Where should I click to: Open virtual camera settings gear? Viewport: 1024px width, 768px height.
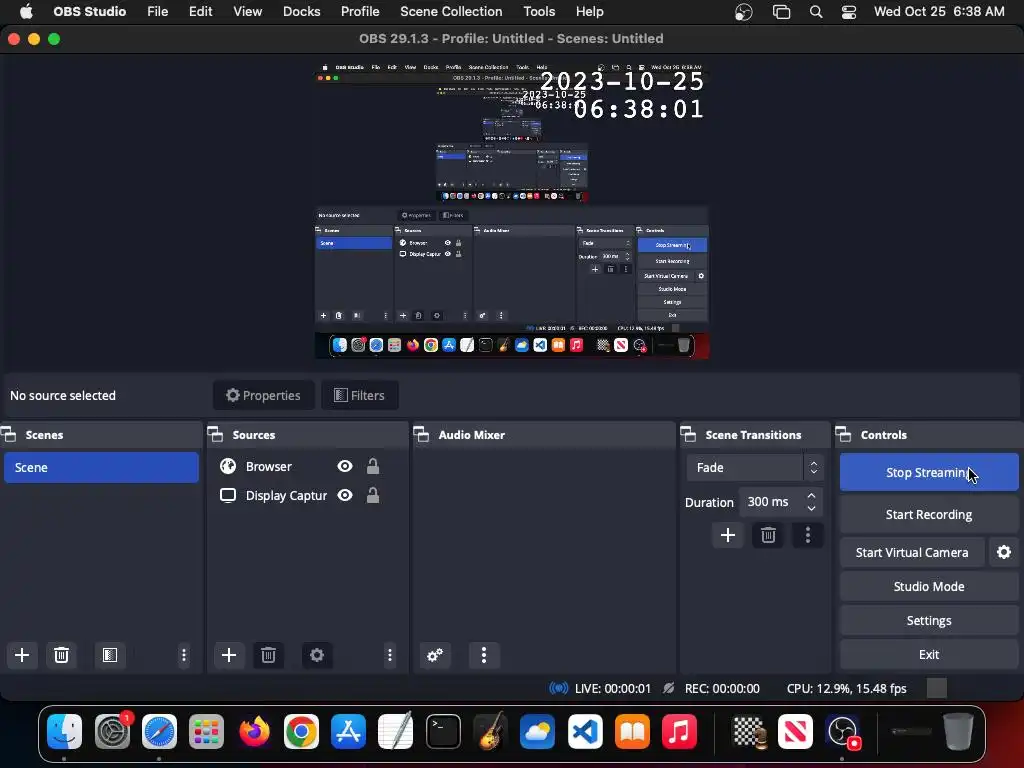tap(1004, 552)
